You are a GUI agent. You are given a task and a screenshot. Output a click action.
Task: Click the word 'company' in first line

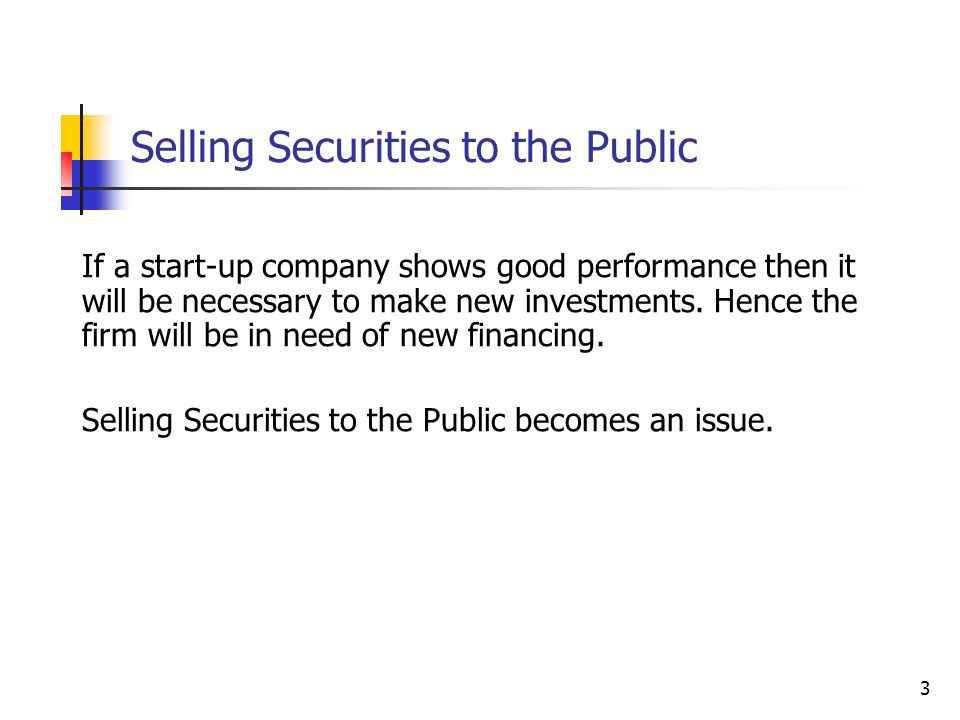coord(325,268)
